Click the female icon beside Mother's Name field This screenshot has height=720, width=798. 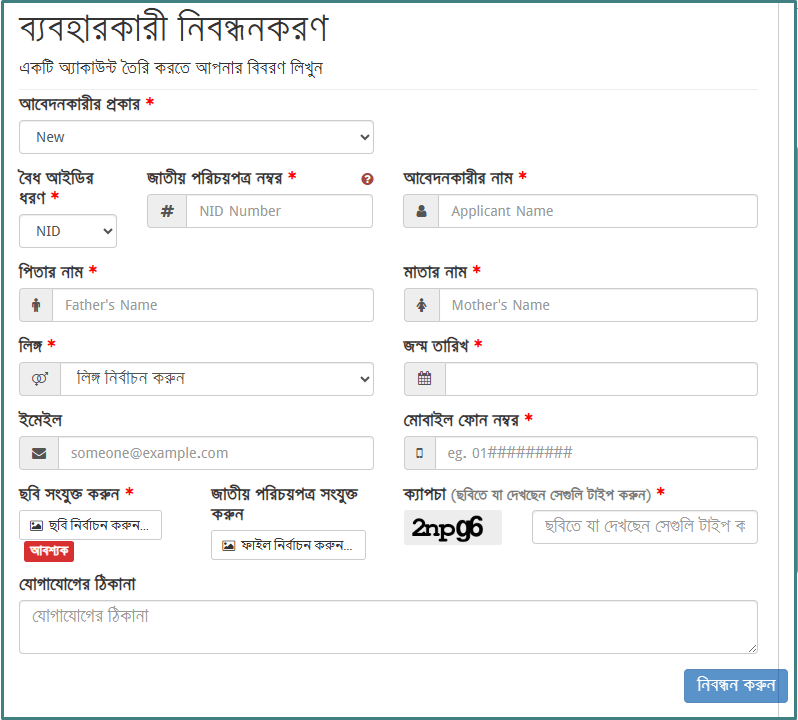point(421,305)
